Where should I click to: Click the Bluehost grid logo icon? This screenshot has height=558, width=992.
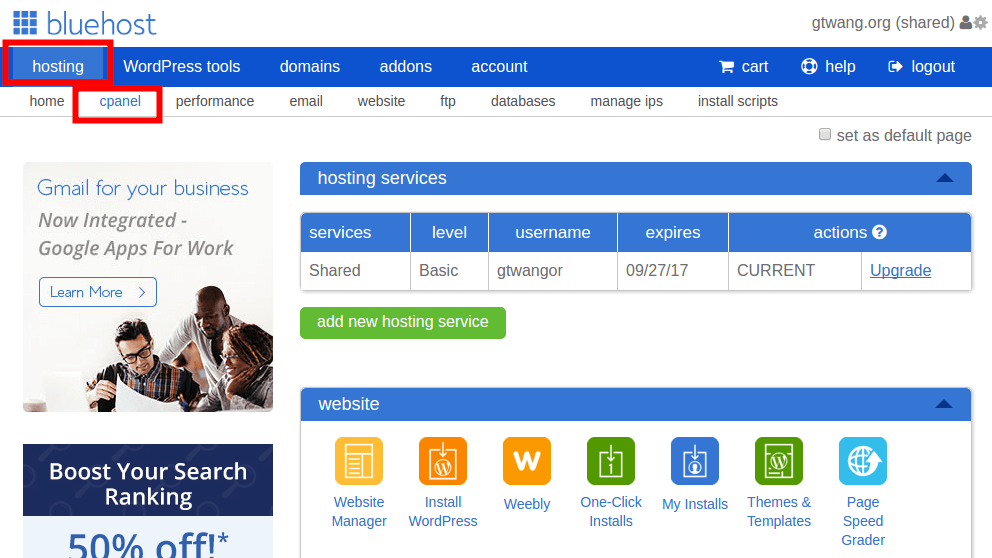(x=25, y=23)
